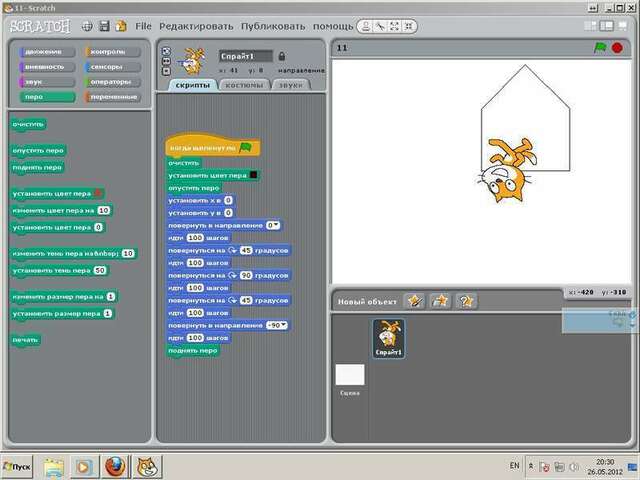Pick pen color swatch in palette block

[x=98, y=193]
